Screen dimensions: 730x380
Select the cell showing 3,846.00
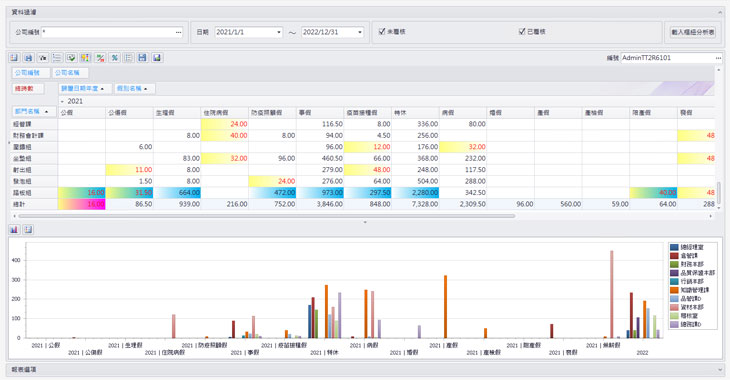pyautogui.click(x=320, y=204)
